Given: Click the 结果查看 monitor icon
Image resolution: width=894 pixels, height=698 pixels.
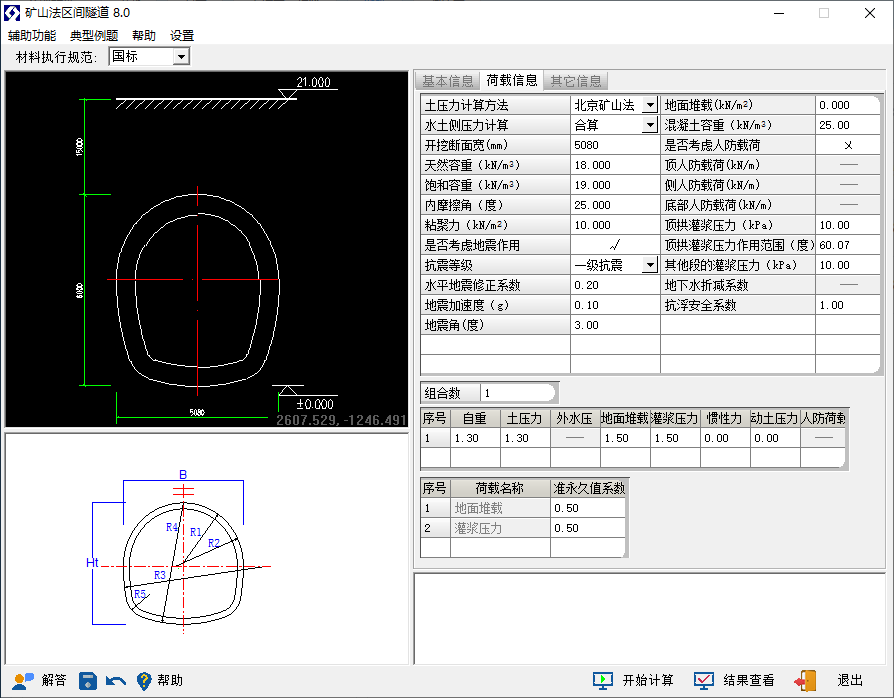Looking at the screenshot, I should pos(704,680).
